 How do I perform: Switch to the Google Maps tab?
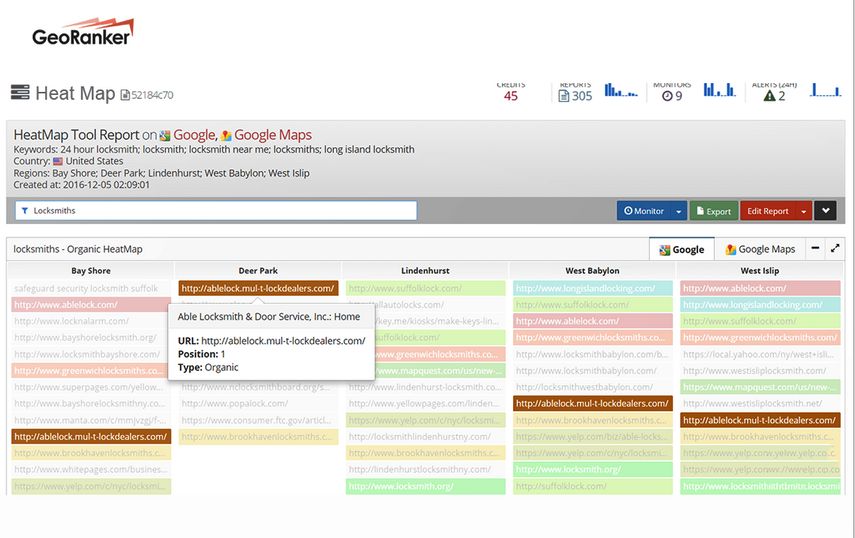click(x=760, y=250)
